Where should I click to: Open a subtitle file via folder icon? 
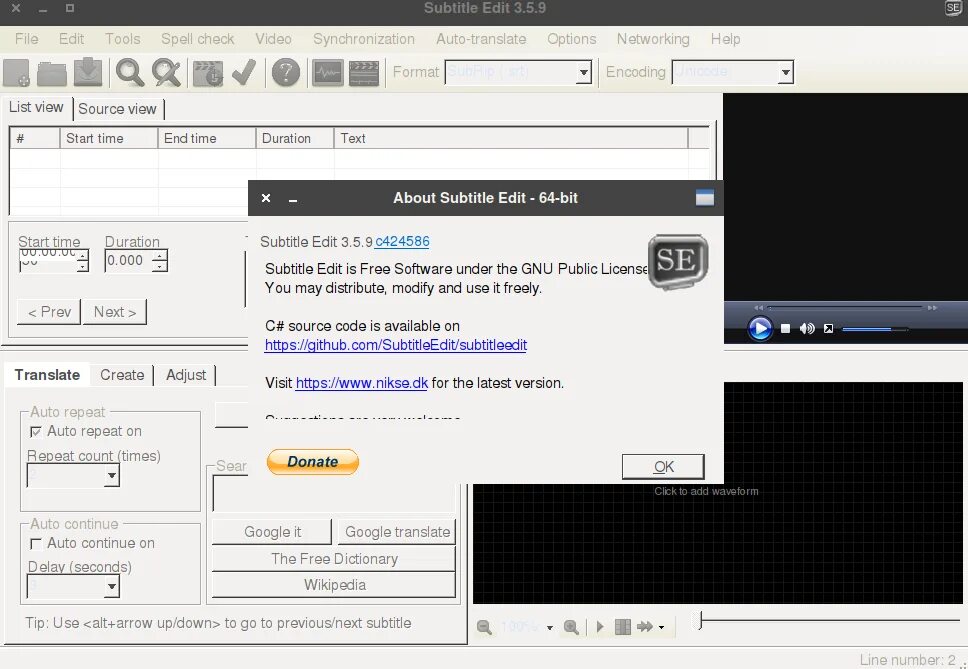click(x=52, y=73)
